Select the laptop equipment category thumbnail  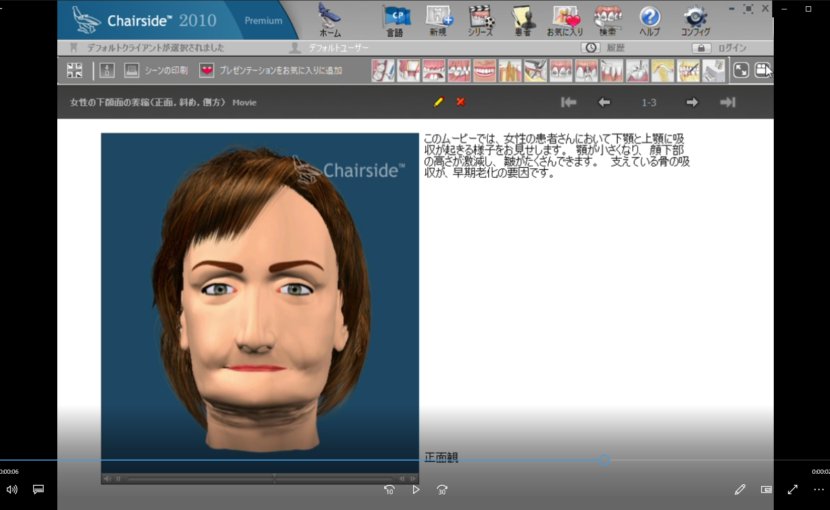(714, 70)
